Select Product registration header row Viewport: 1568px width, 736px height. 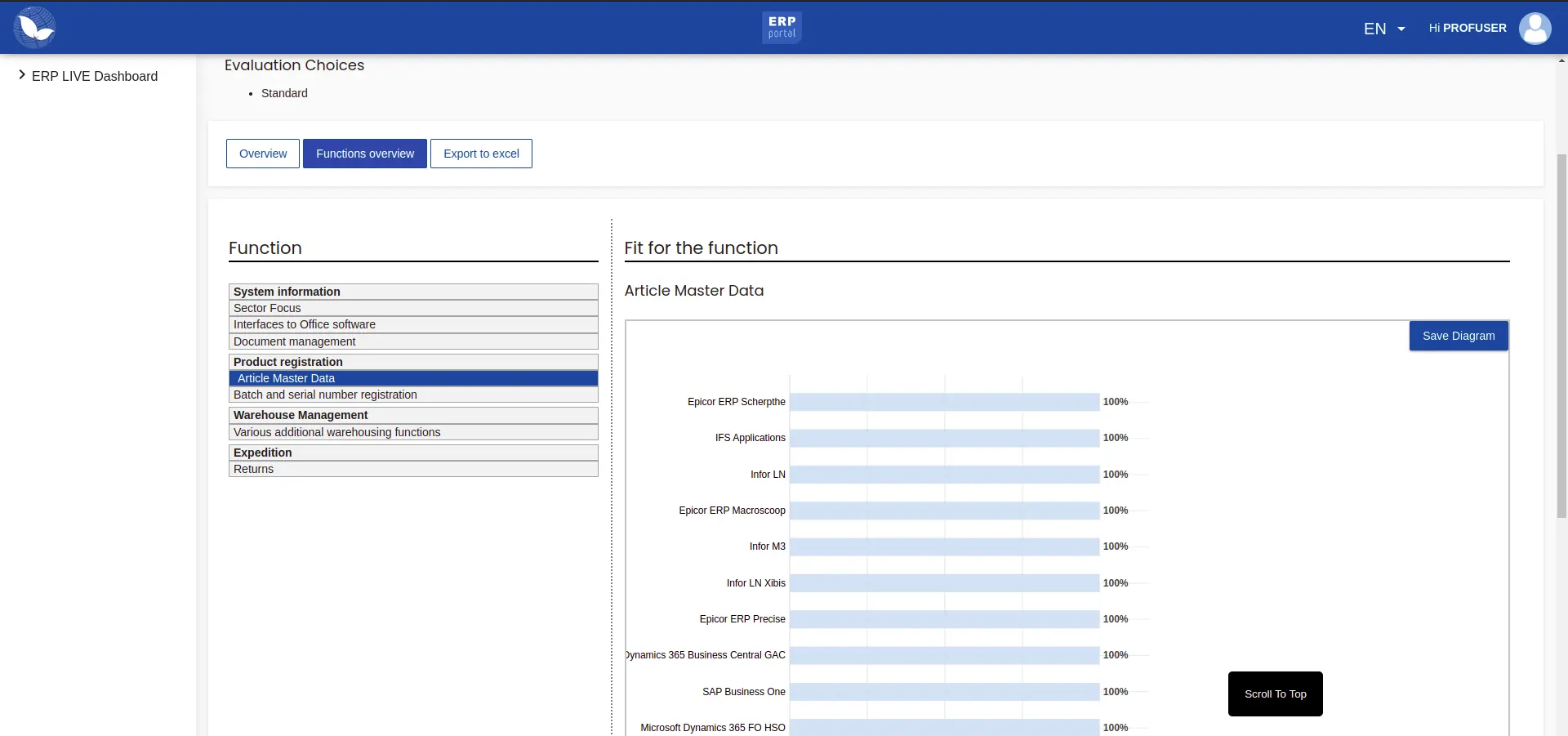point(413,362)
